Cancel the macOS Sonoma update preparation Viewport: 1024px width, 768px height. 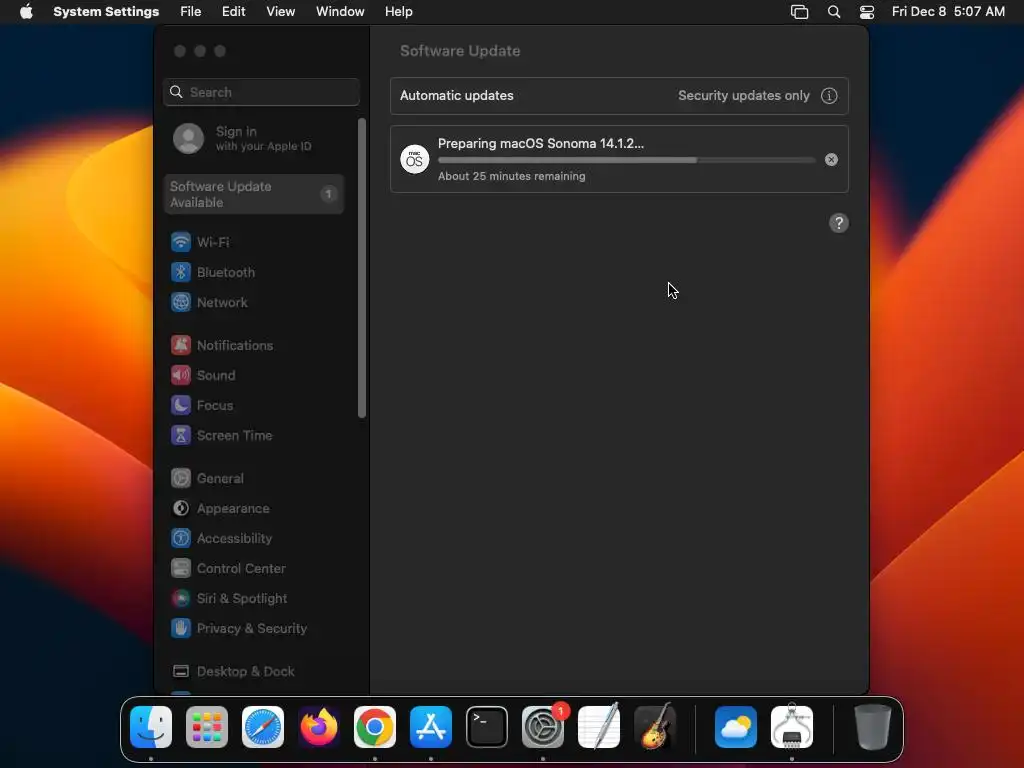831,160
